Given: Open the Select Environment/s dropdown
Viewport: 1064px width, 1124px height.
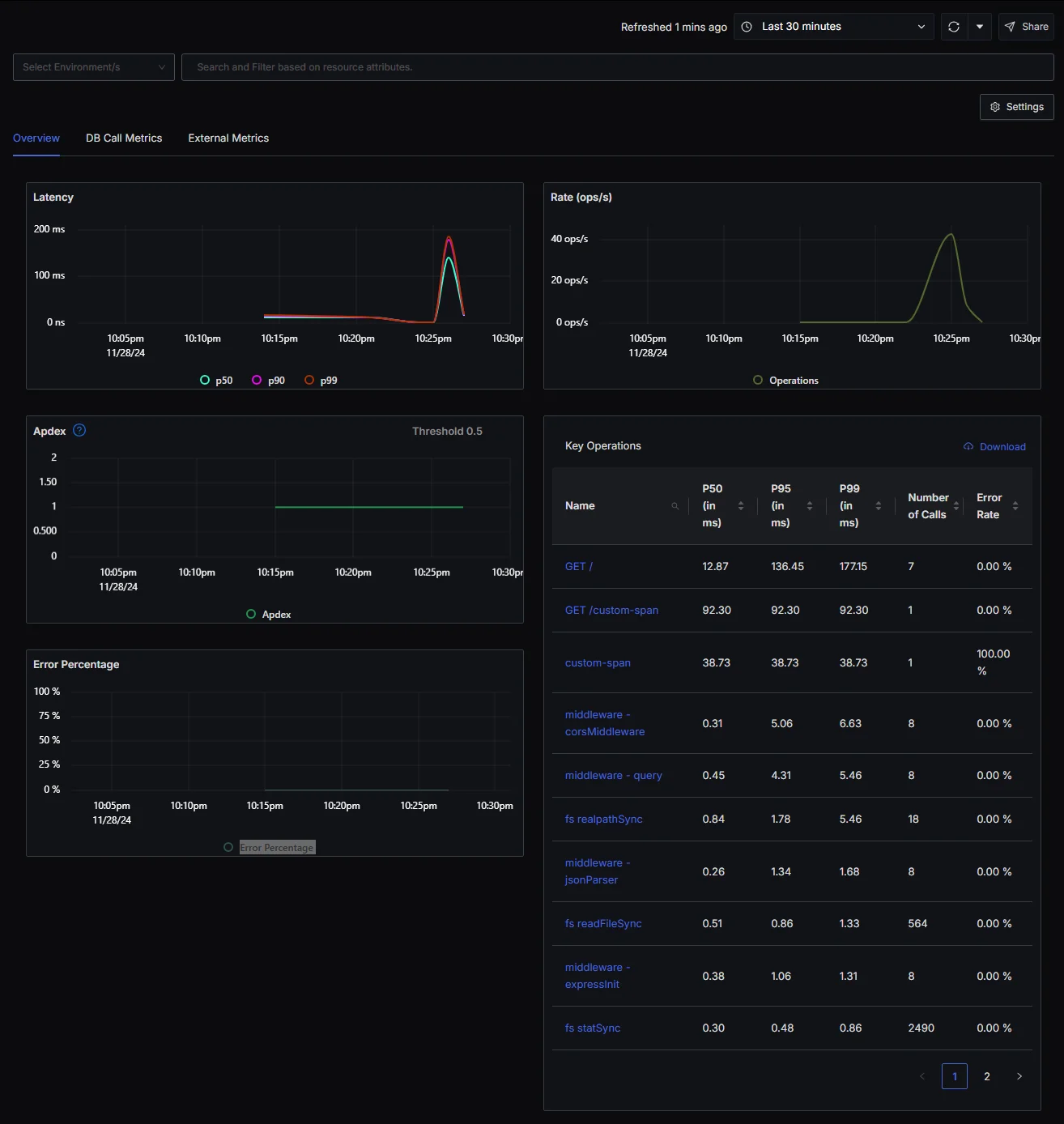Looking at the screenshot, I should click(x=93, y=67).
